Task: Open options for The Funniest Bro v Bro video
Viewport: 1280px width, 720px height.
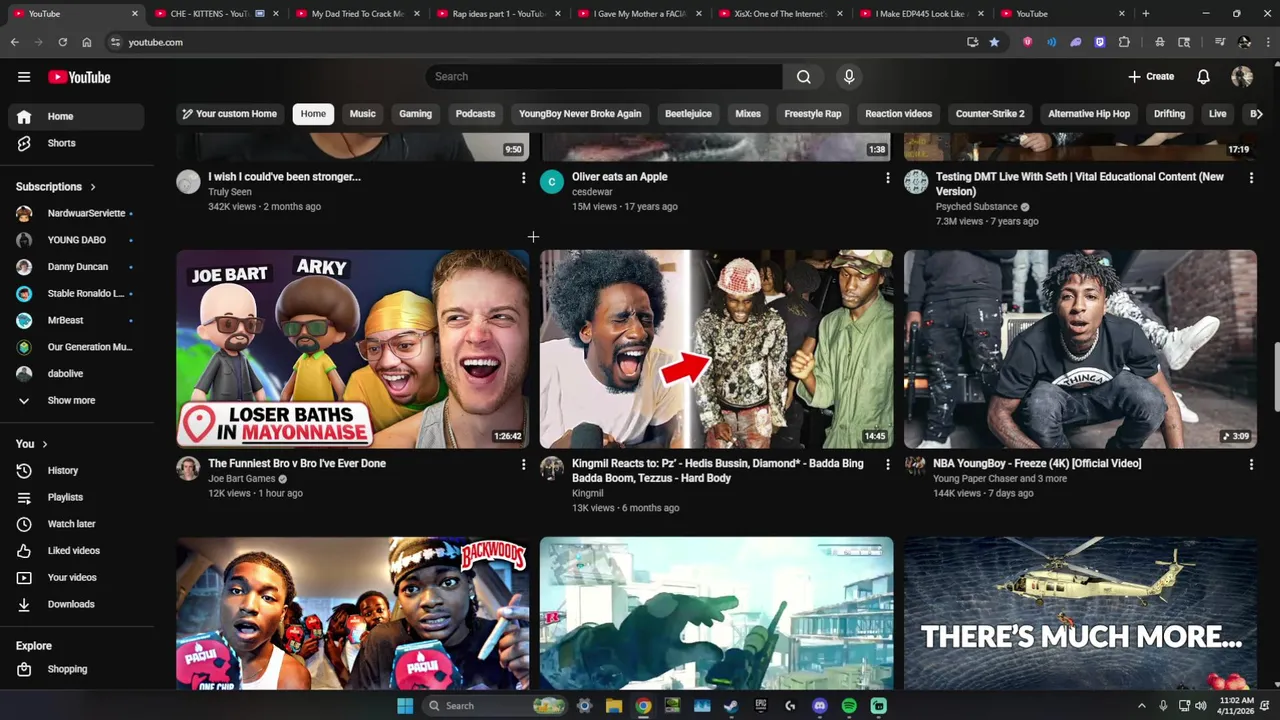Action: (523, 465)
